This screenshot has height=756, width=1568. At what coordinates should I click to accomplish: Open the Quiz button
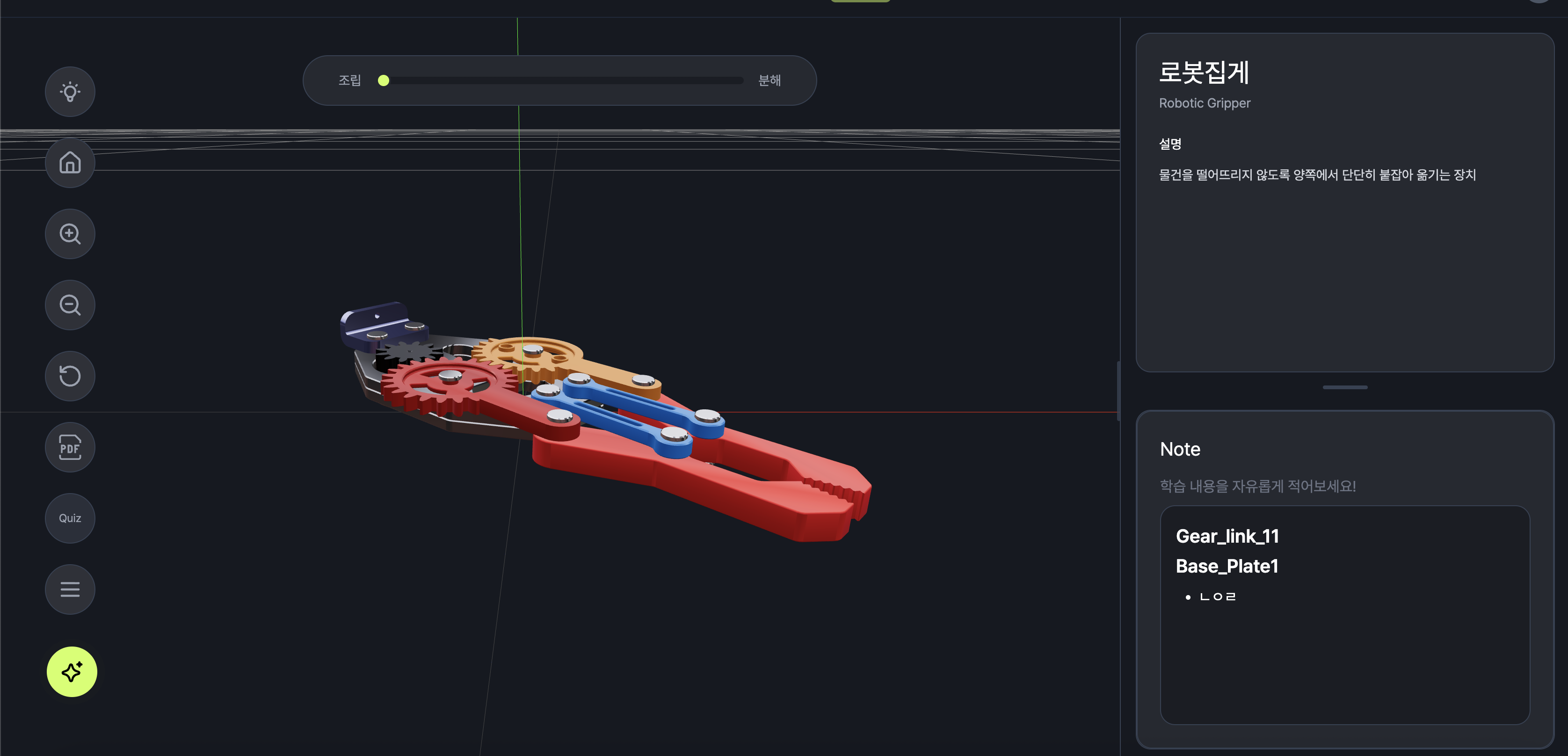(70, 518)
